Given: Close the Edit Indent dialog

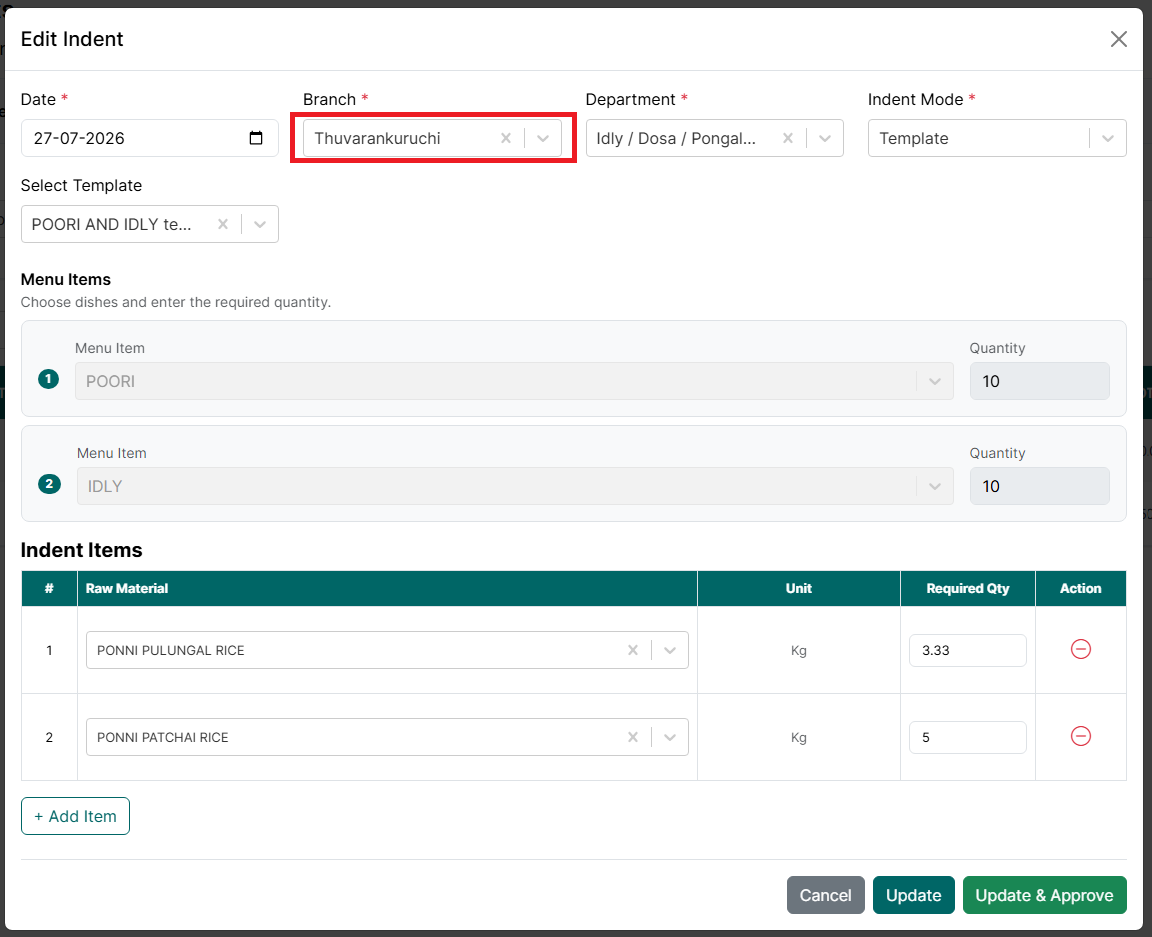Looking at the screenshot, I should (1118, 39).
